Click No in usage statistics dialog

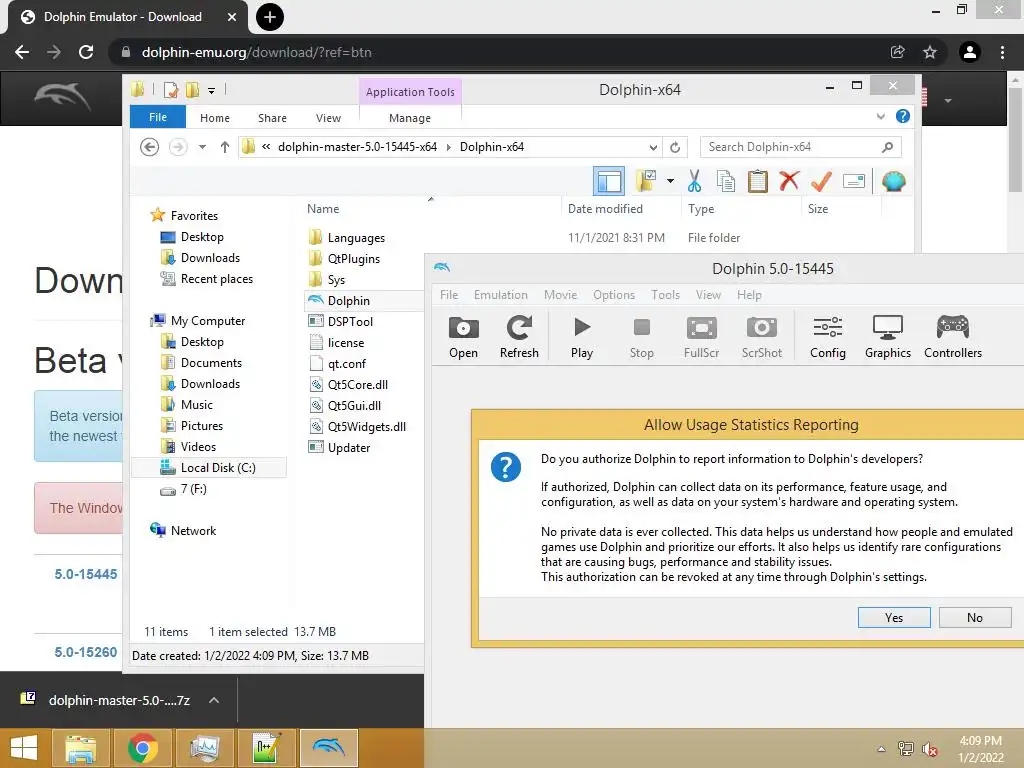pyautogui.click(x=975, y=618)
